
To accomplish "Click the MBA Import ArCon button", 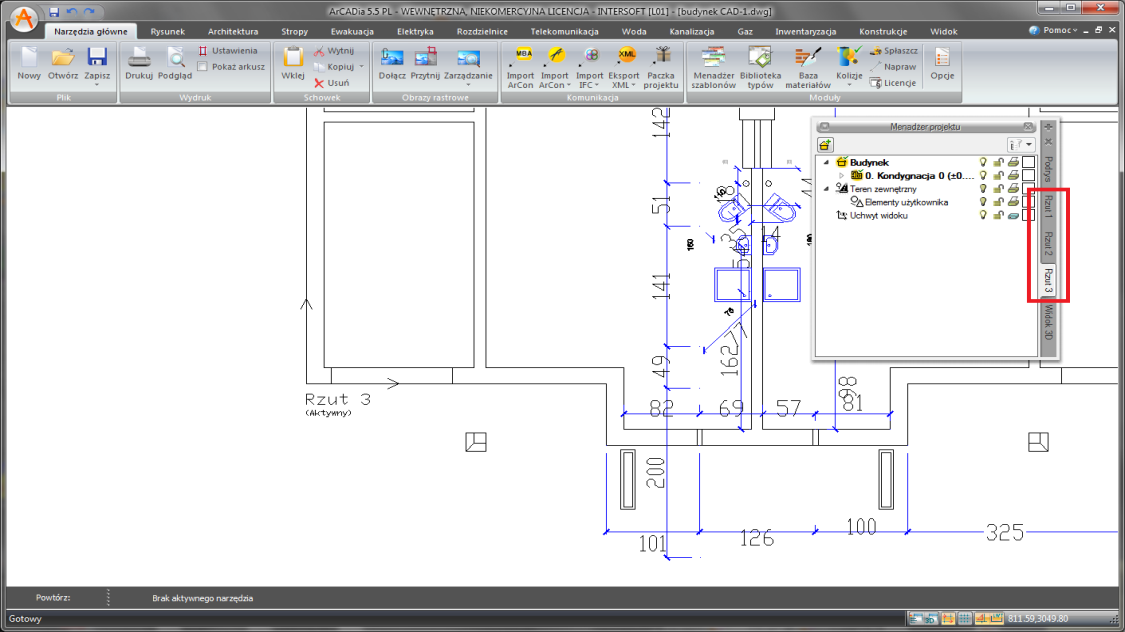I will click(520, 67).
